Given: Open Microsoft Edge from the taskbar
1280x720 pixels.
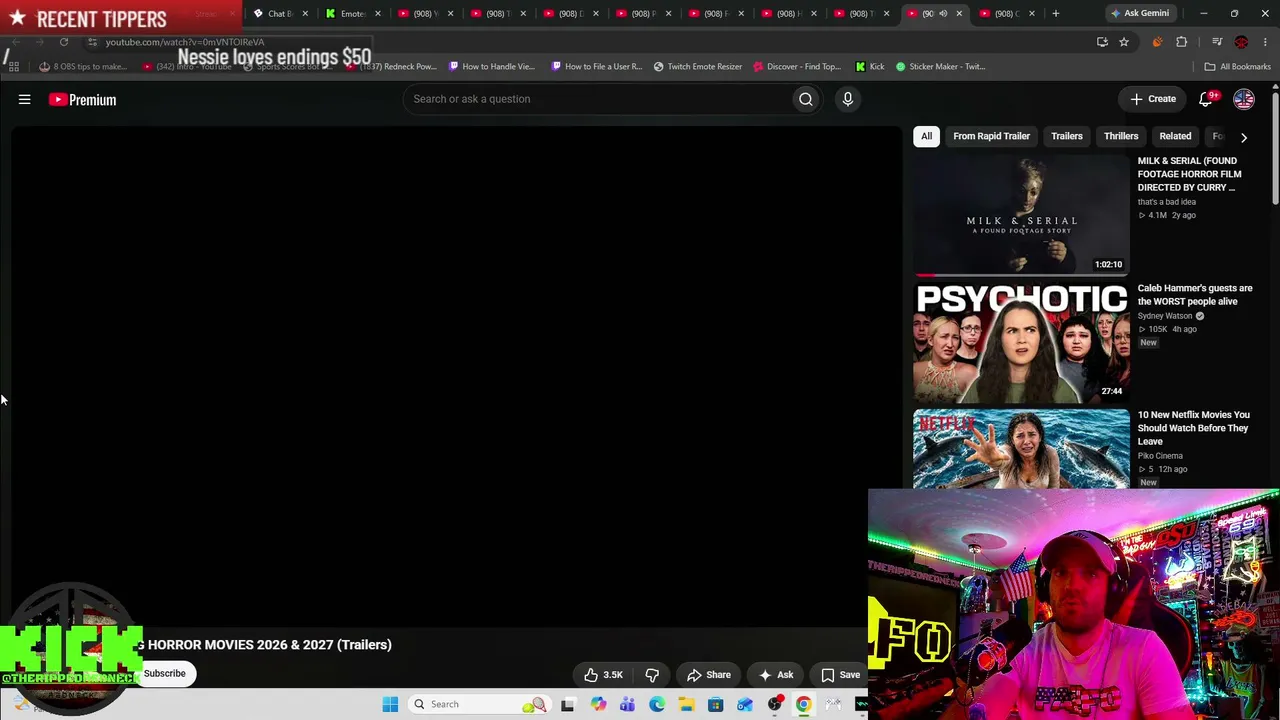Looking at the screenshot, I should click(x=657, y=704).
